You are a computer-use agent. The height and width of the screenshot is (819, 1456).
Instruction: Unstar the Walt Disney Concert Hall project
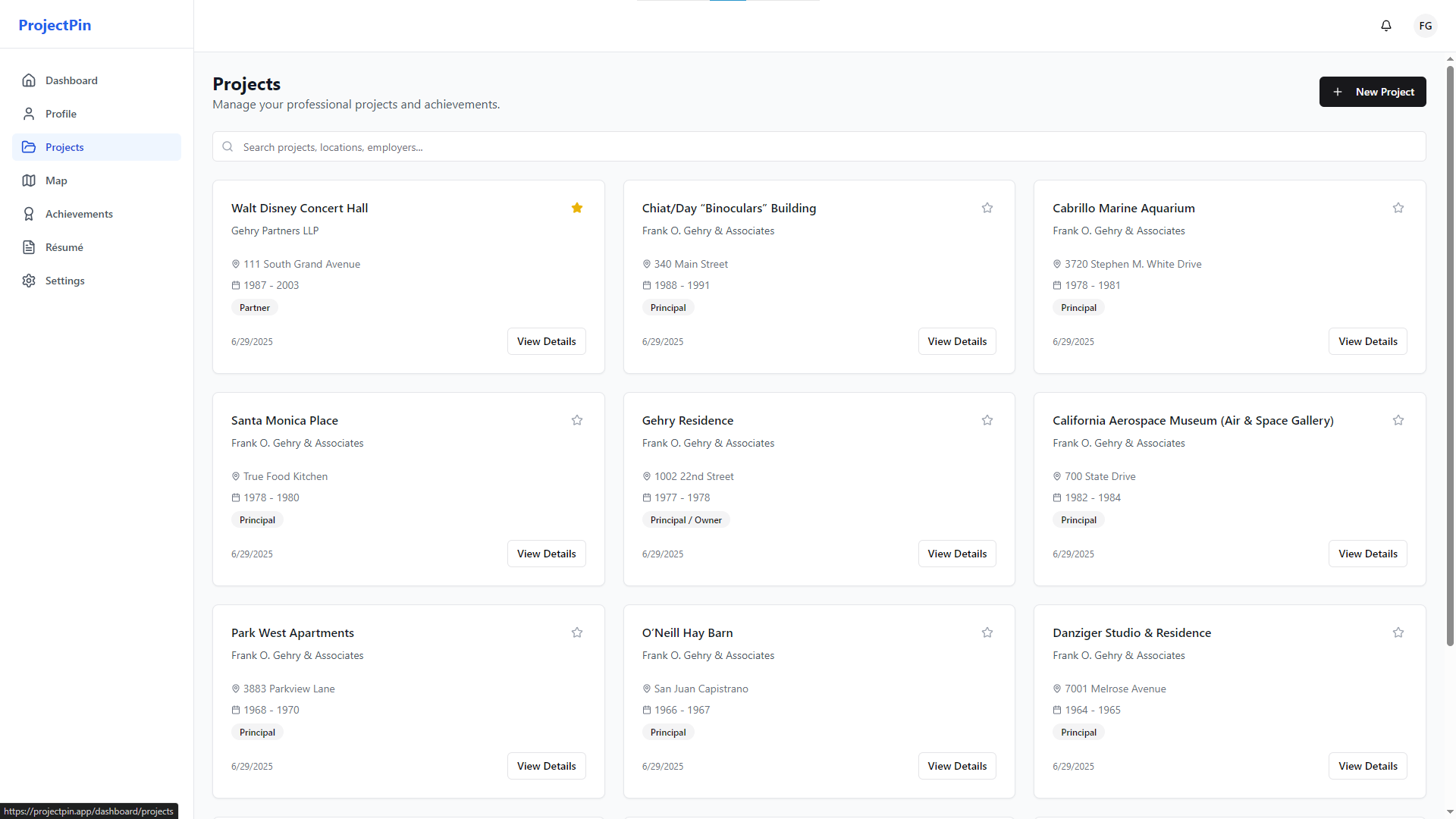[576, 208]
